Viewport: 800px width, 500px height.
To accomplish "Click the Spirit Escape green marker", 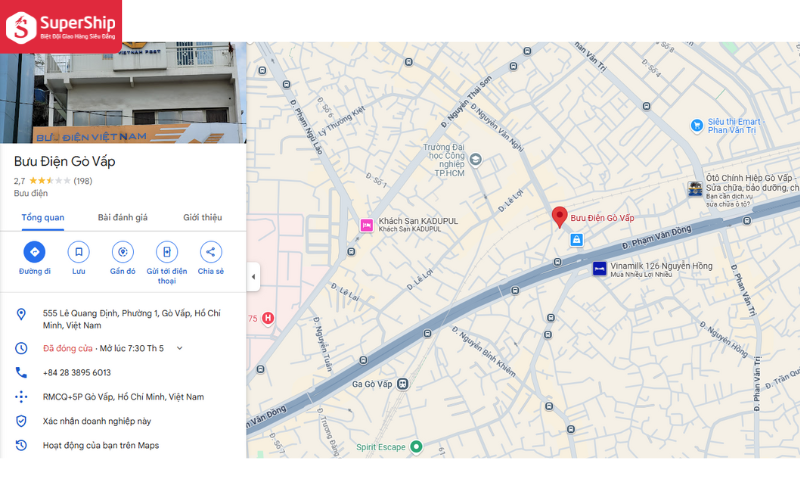I will [x=416, y=447].
